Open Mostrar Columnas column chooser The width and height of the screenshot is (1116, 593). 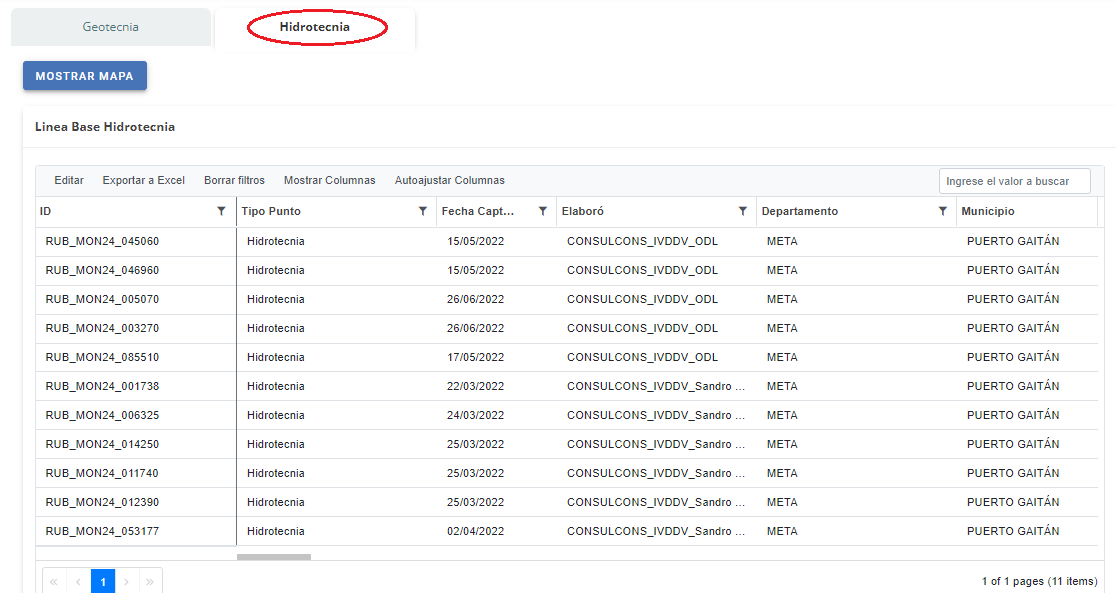(x=329, y=181)
